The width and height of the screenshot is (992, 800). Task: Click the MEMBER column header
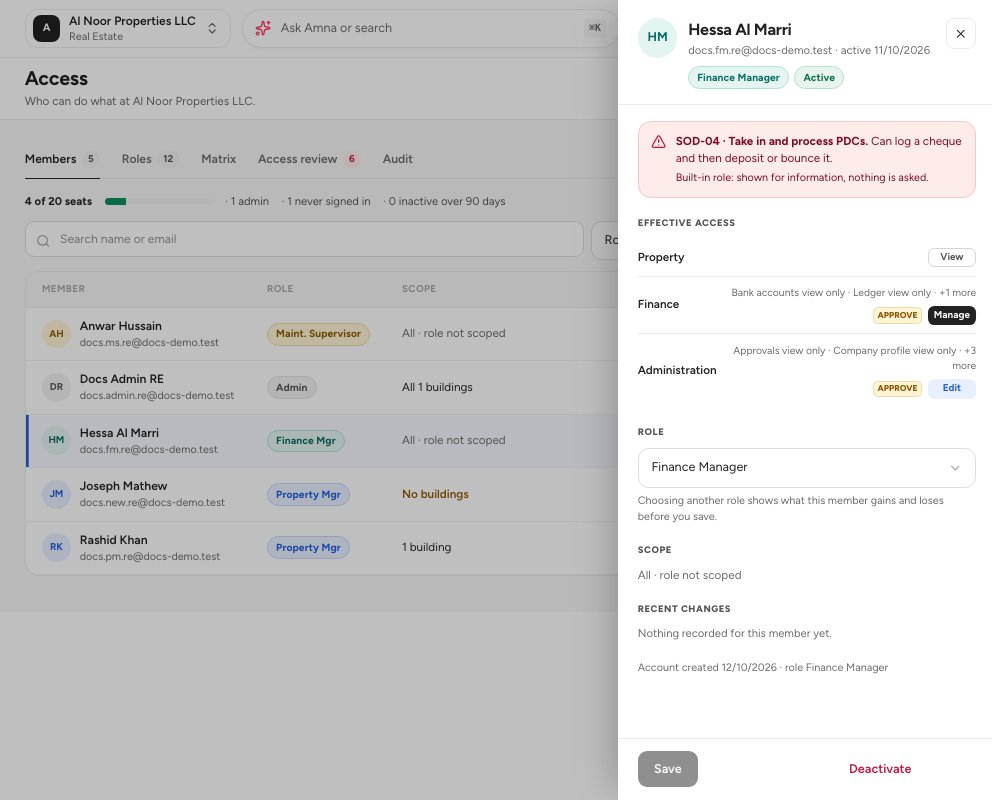coord(63,288)
